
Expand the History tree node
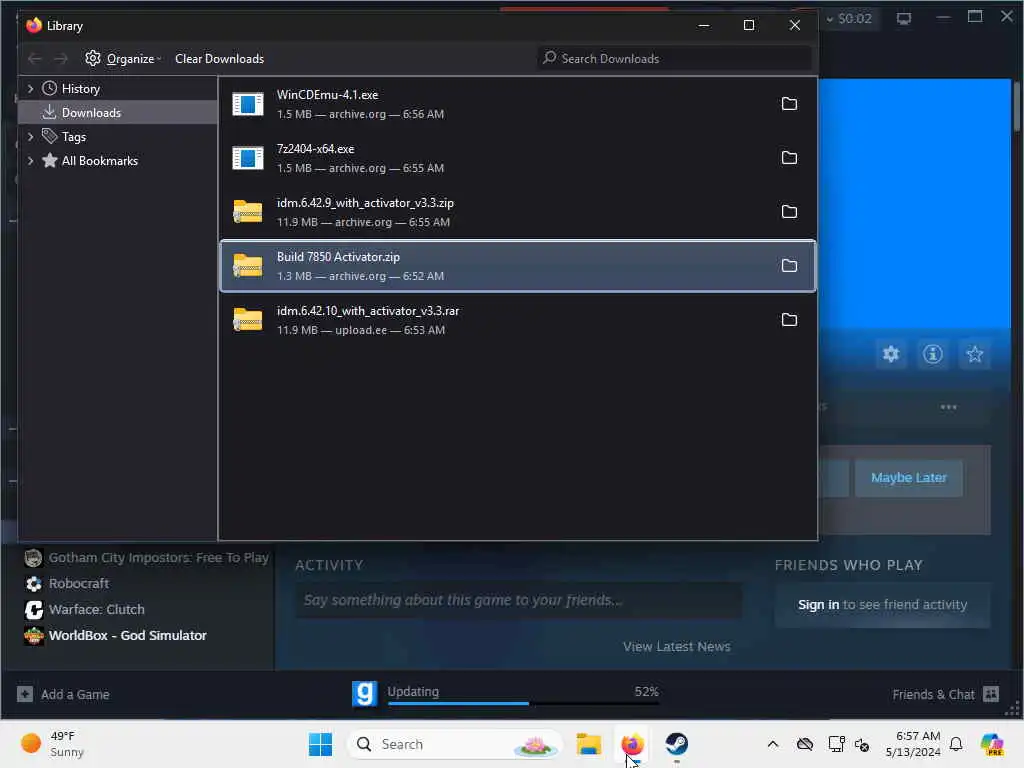pos(30,88)
